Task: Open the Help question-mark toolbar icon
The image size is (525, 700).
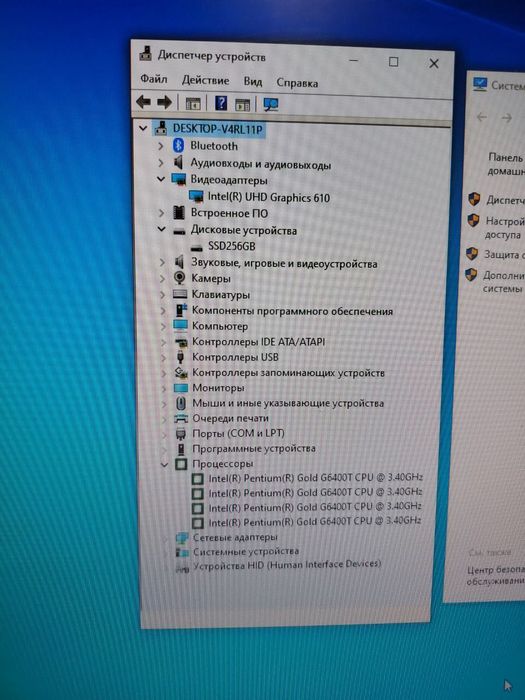Action: point(221,104)
